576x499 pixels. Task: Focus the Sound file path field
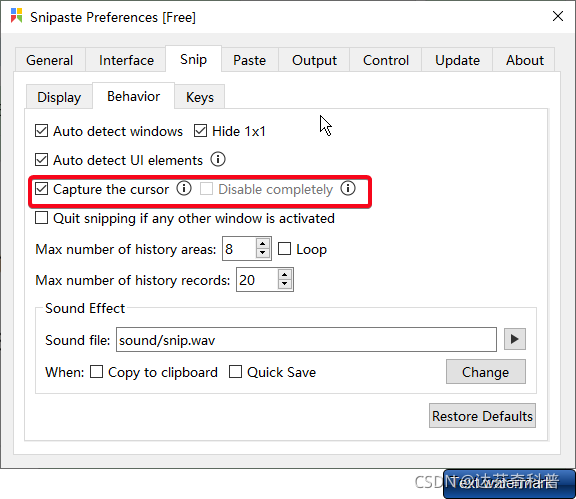pyautogui.click(x=306, y=340)
